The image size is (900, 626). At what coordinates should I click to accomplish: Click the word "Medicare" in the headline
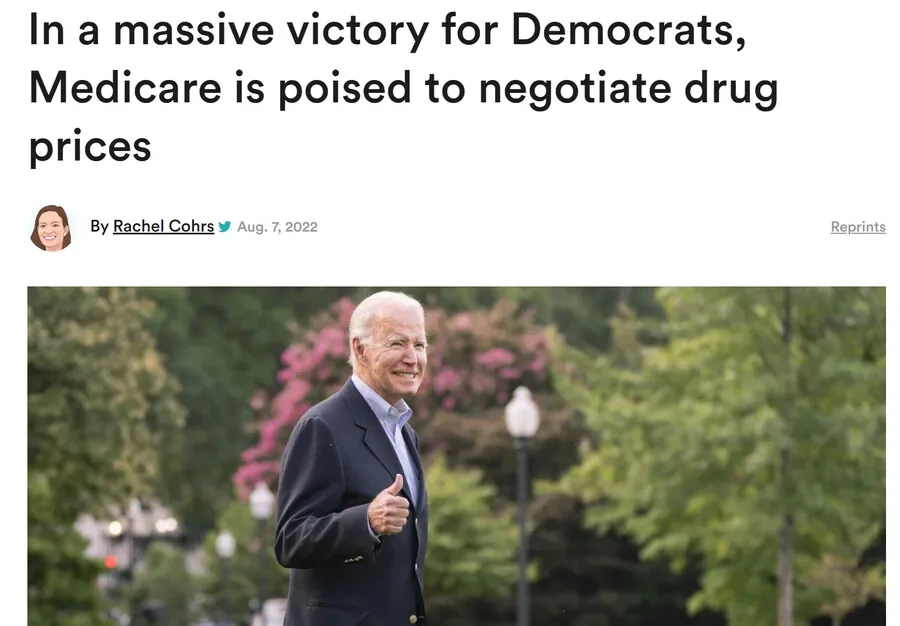125,88
